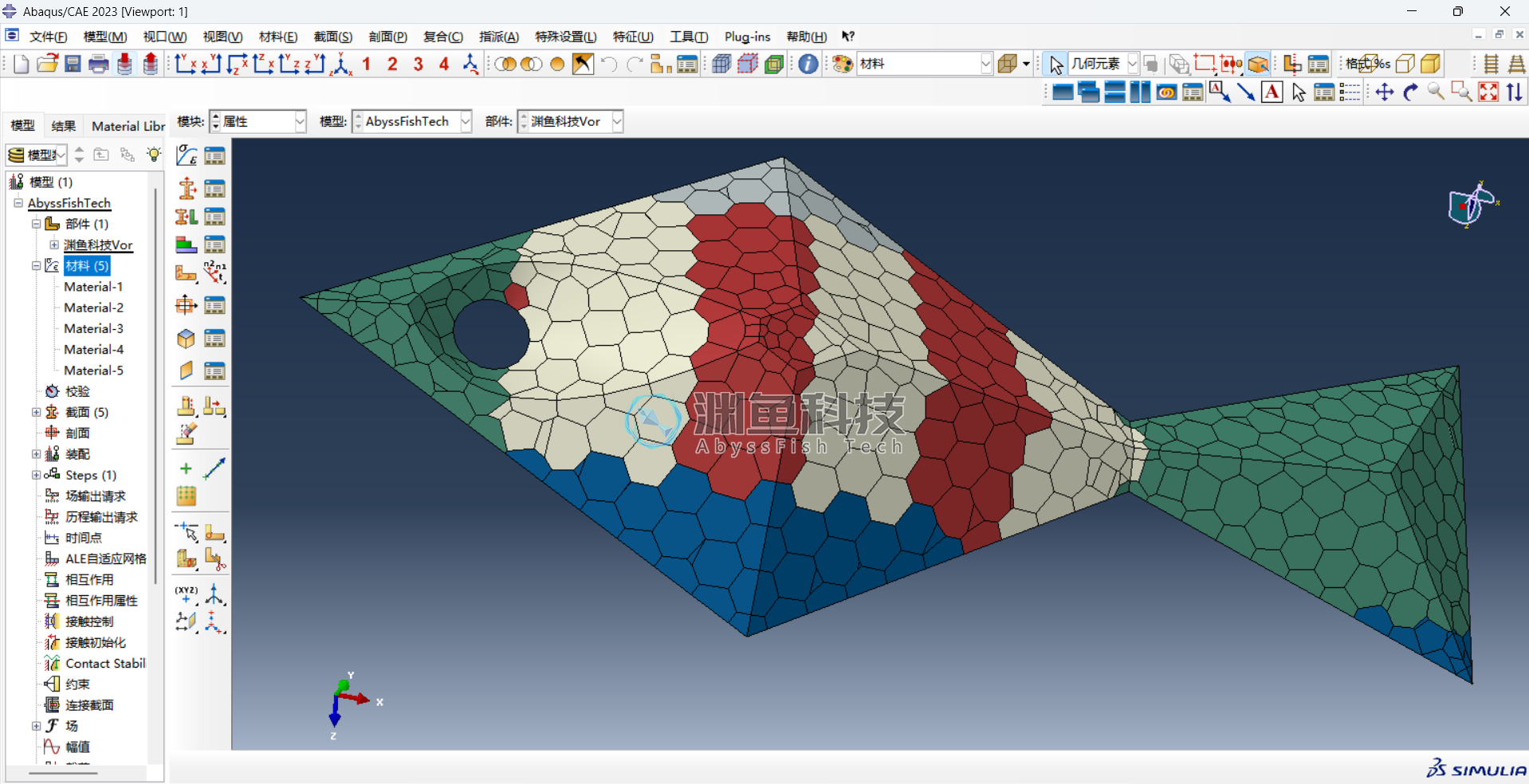Expand the 渊鱼科技Vor part node
This screenshot has height=784, width=1529.
click(x=54, y=245)
